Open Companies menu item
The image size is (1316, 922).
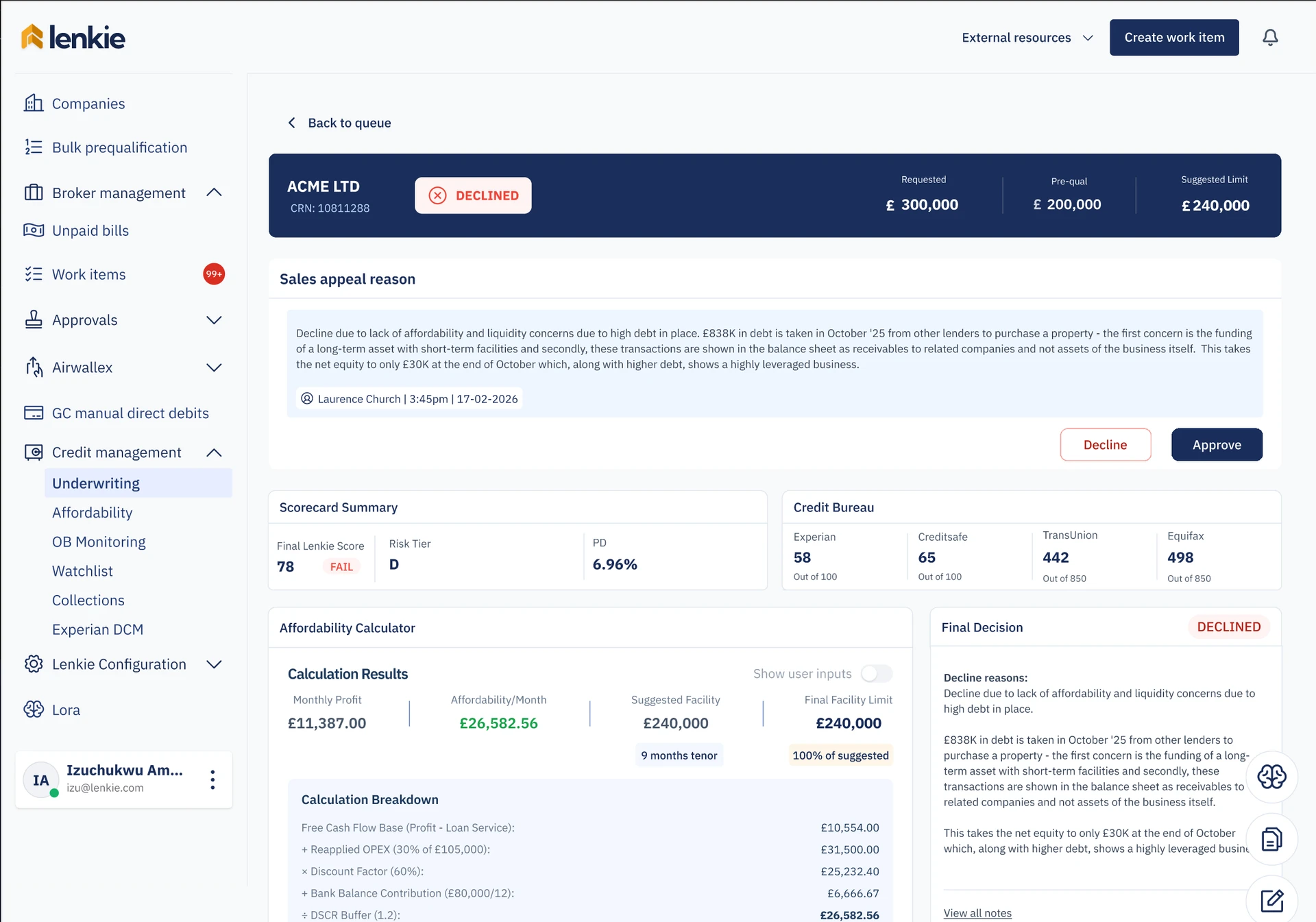[x=88, y=104]
